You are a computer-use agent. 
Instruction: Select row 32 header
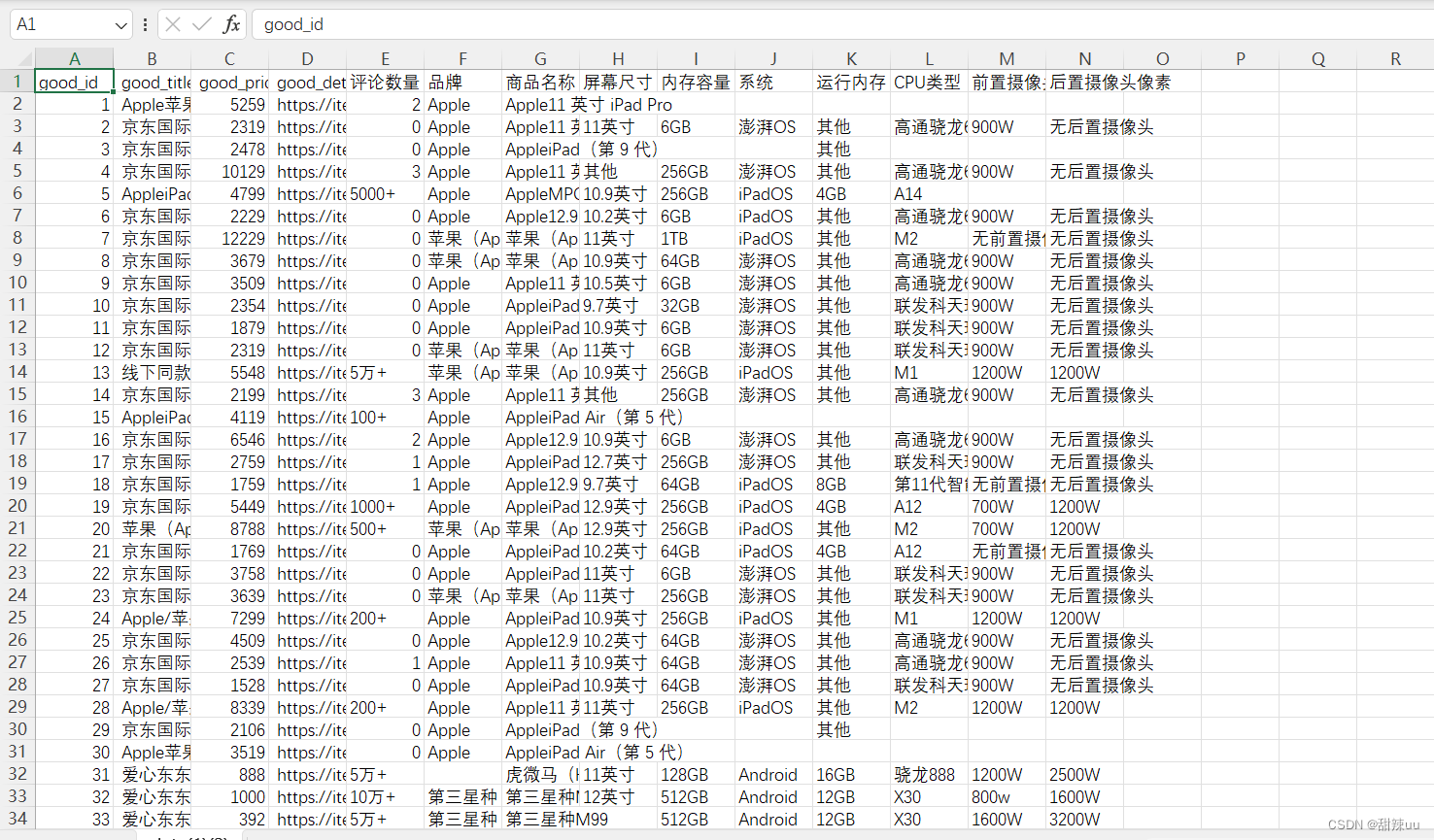pyautogui.click(x=17, y=774)
